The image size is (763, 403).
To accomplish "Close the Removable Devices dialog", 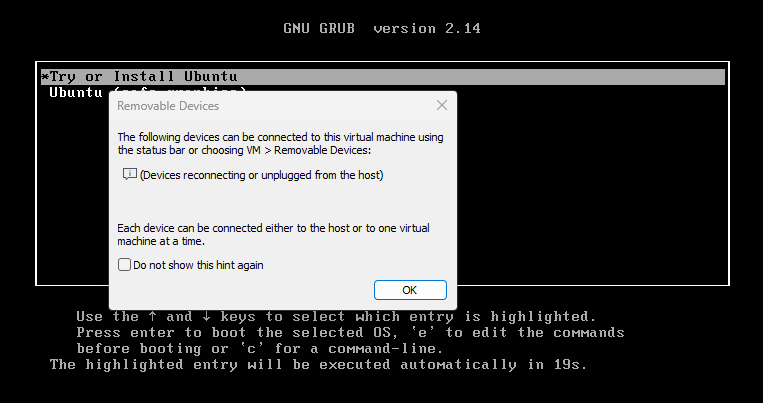I will (x=441, y=105).
